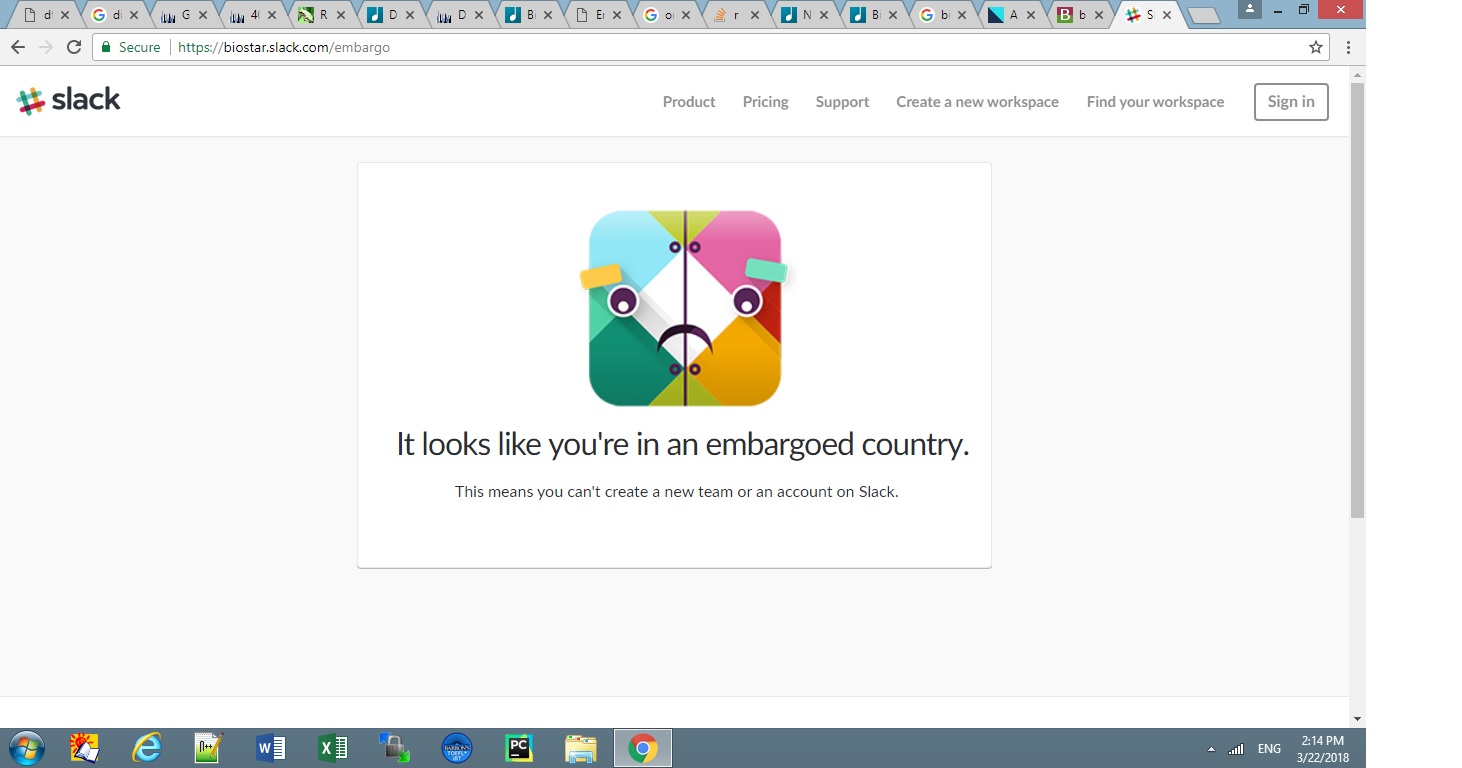Screen dimensions: 1462x768
Task: Click the sad Slack face illustration
Action: coord(684,308)
